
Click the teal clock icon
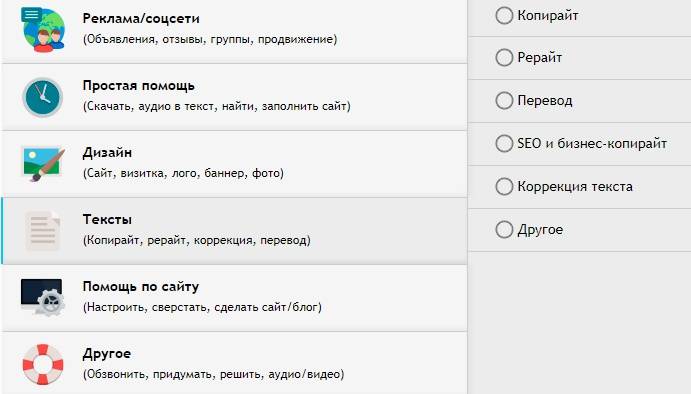click(43, 97)
